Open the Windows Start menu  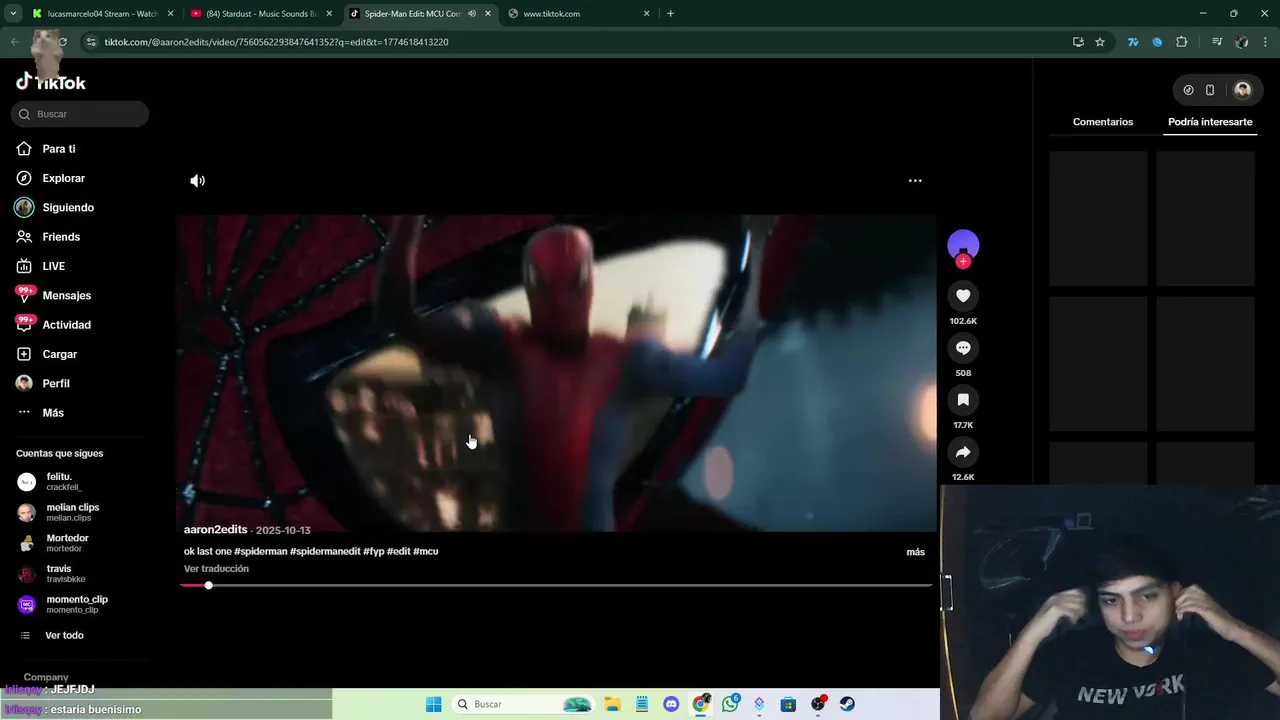[x=433, y=704]
